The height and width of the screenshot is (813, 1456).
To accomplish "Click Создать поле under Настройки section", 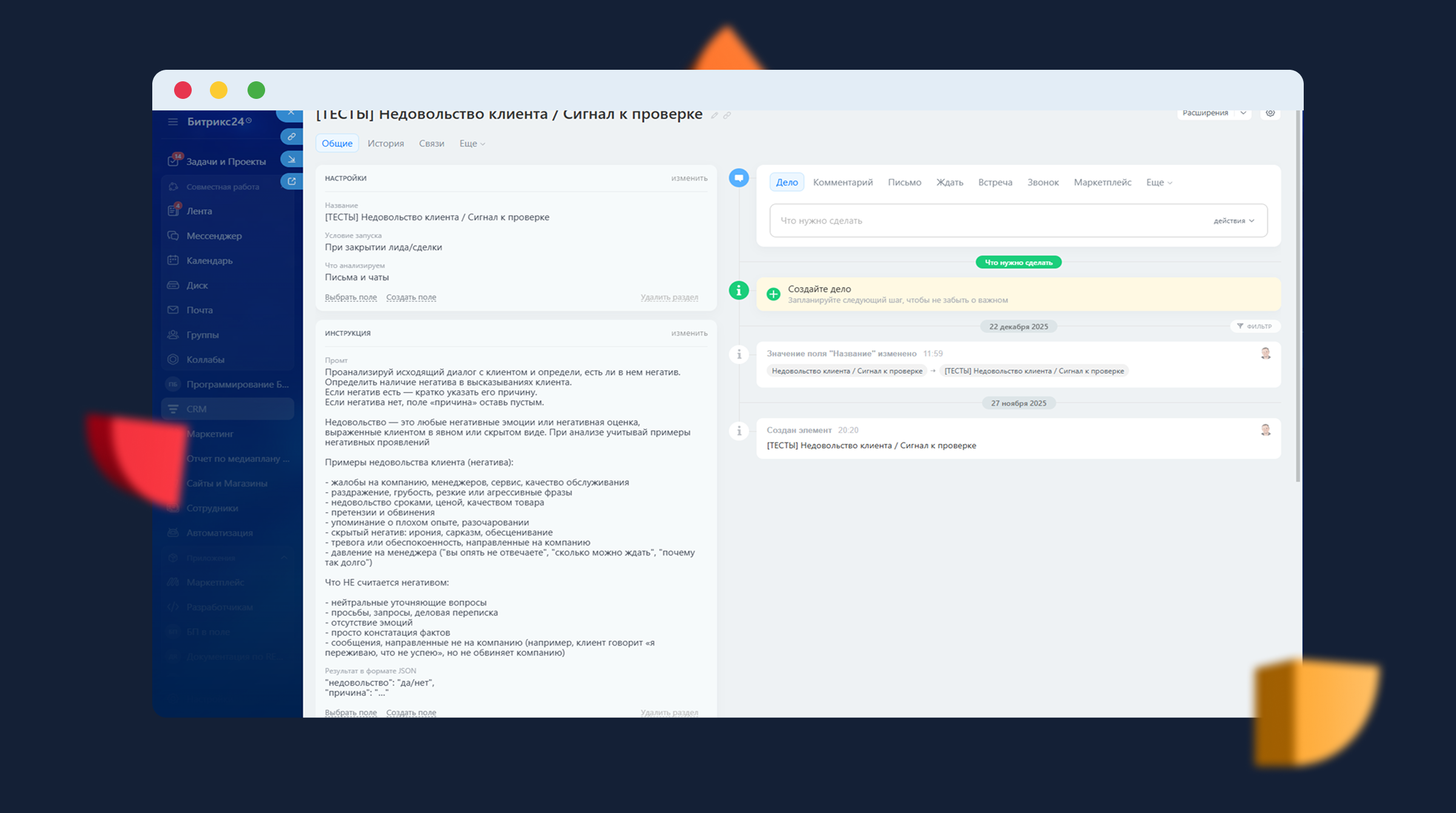I will click(411, 297).
